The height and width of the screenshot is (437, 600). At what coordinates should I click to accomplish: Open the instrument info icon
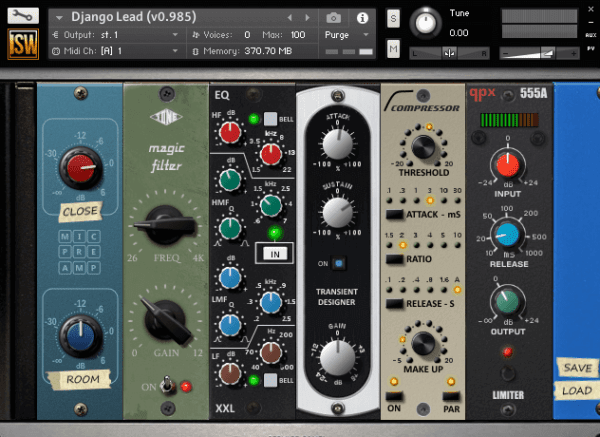pos(362,18)
